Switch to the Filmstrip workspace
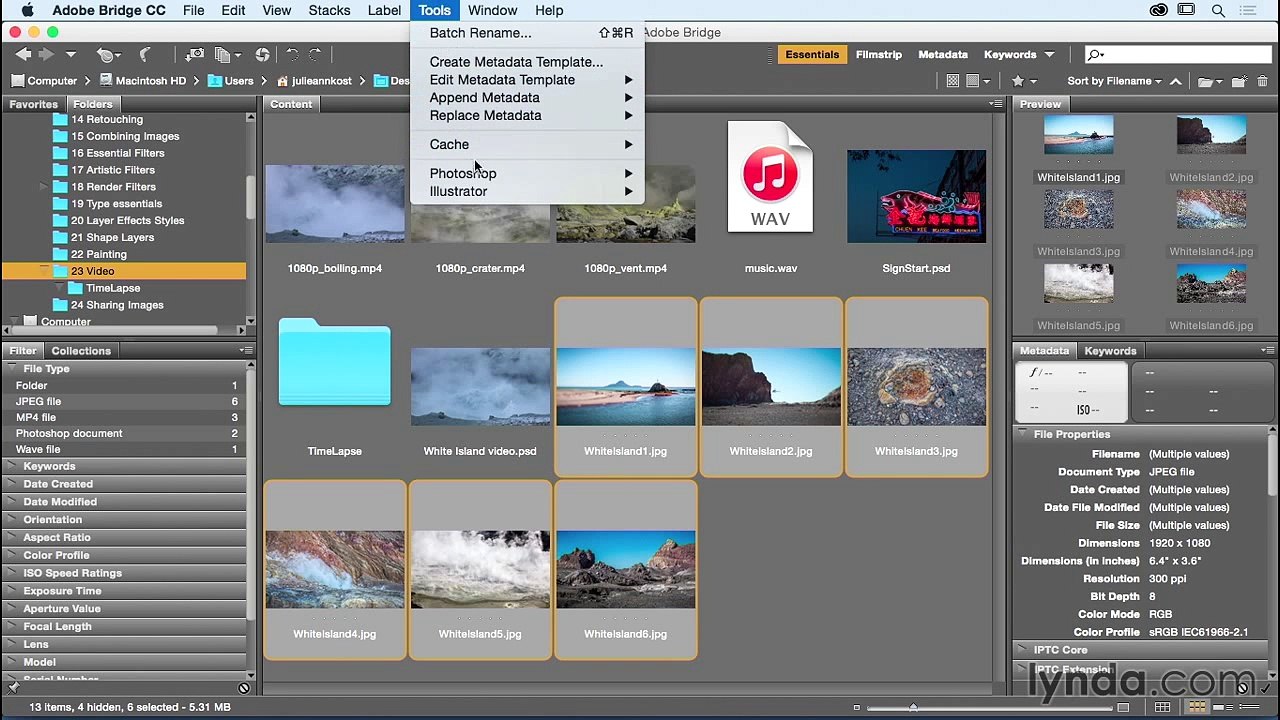The image size is (1280, 720). coord(878,55)
